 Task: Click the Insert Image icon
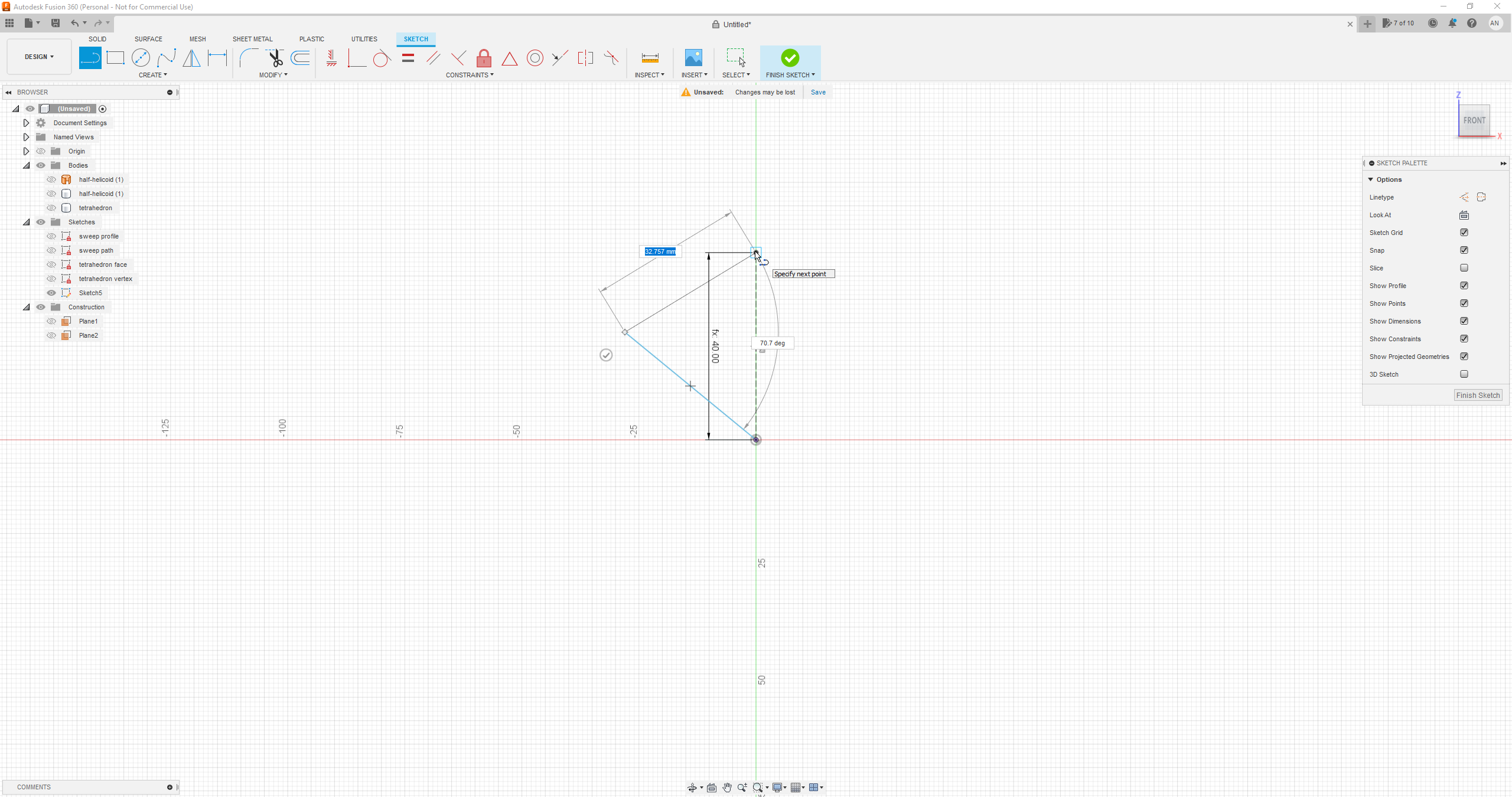pos(693,58)
